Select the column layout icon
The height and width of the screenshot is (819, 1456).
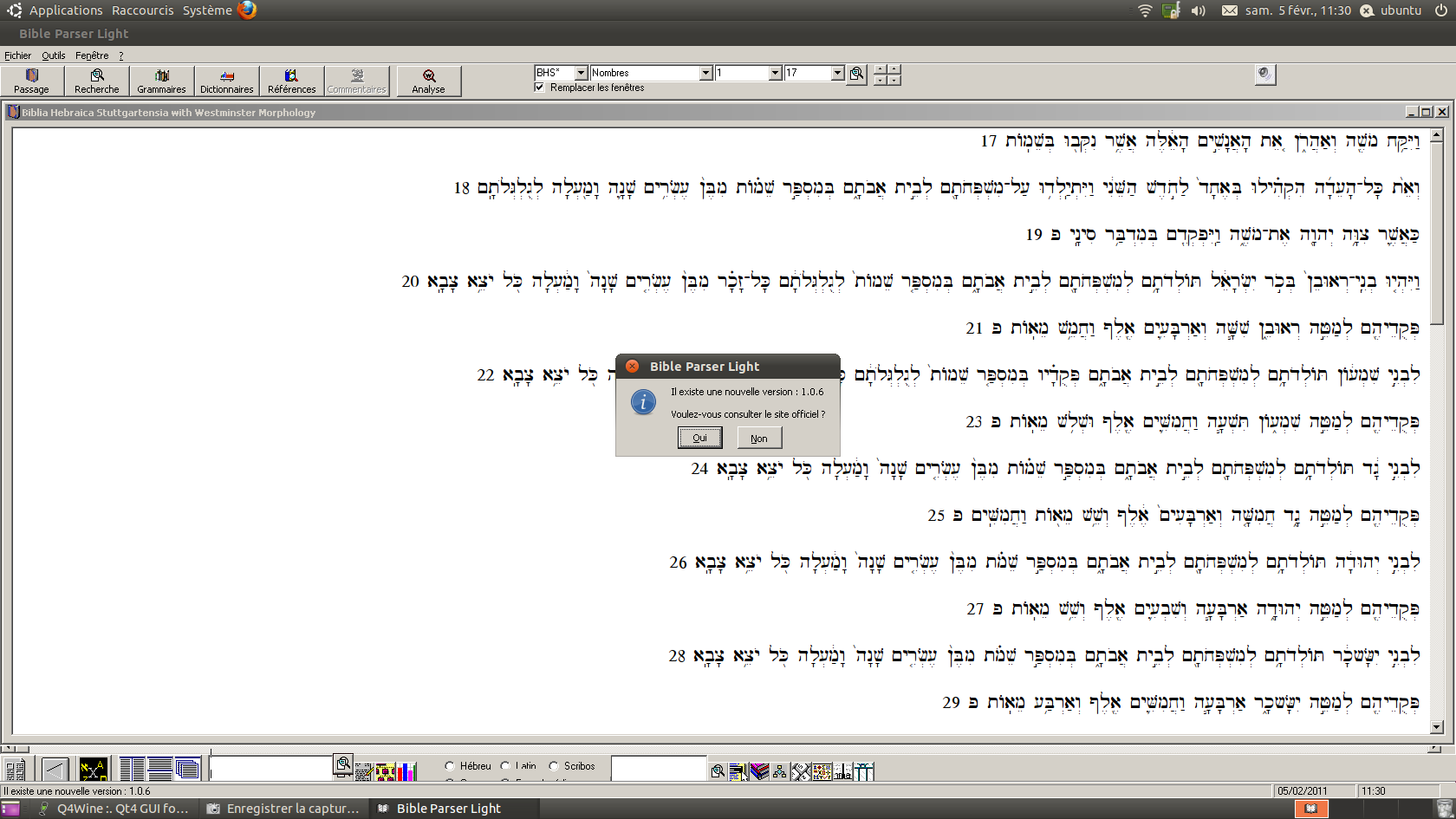(x=132, y=769)
